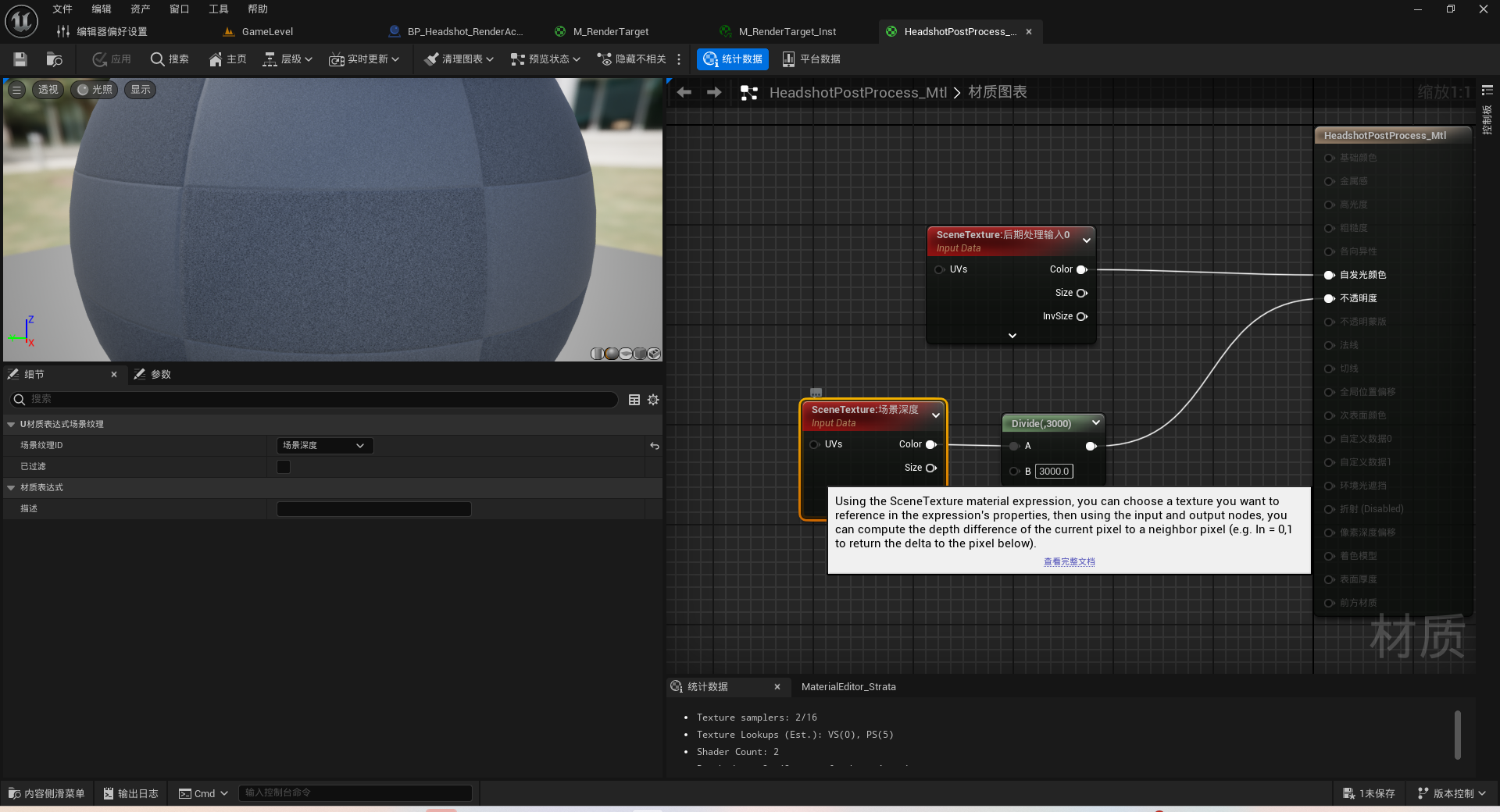Close the 细节 details panel tab
The image size is (1500, 812).
(114, 375)
